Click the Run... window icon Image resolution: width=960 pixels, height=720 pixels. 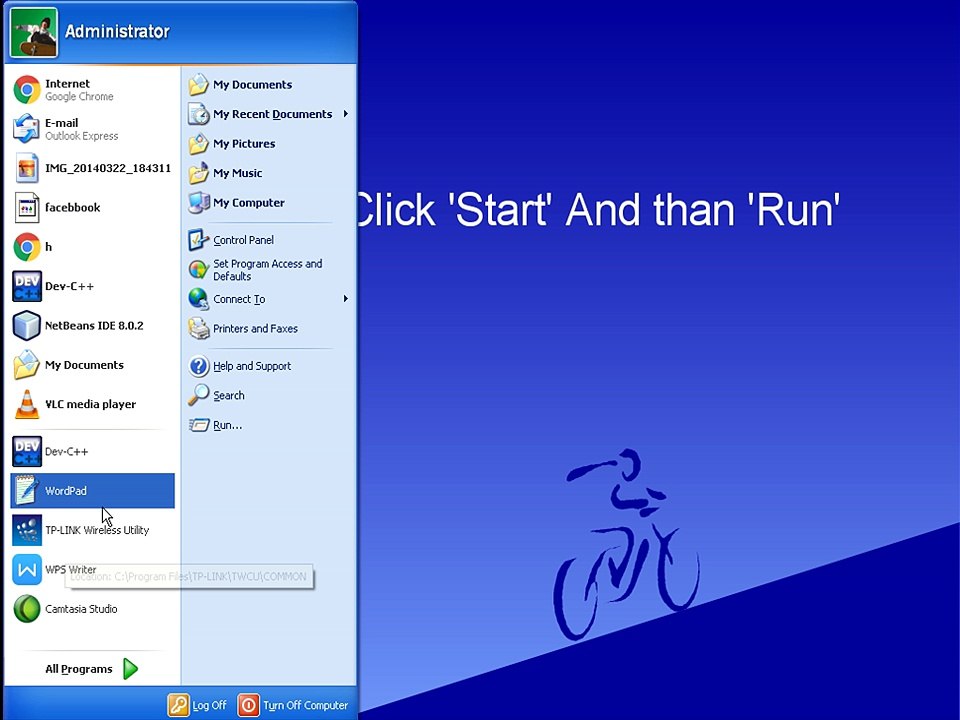[x=198, y=425]
